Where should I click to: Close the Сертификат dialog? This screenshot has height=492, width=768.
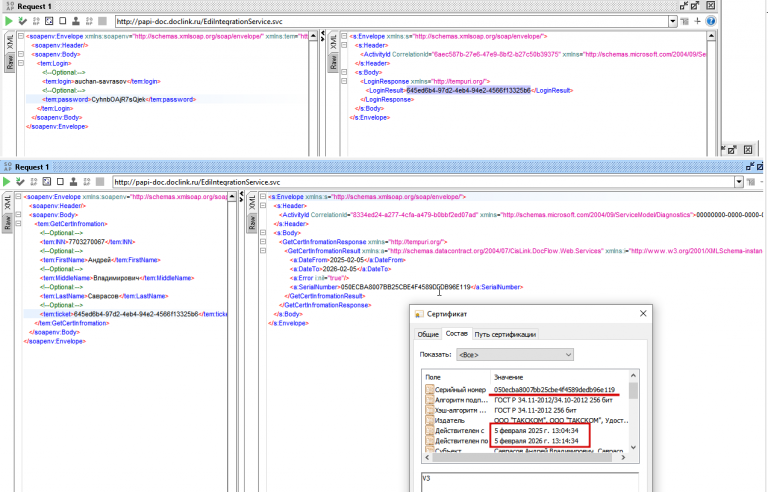[x=643, y=314]
